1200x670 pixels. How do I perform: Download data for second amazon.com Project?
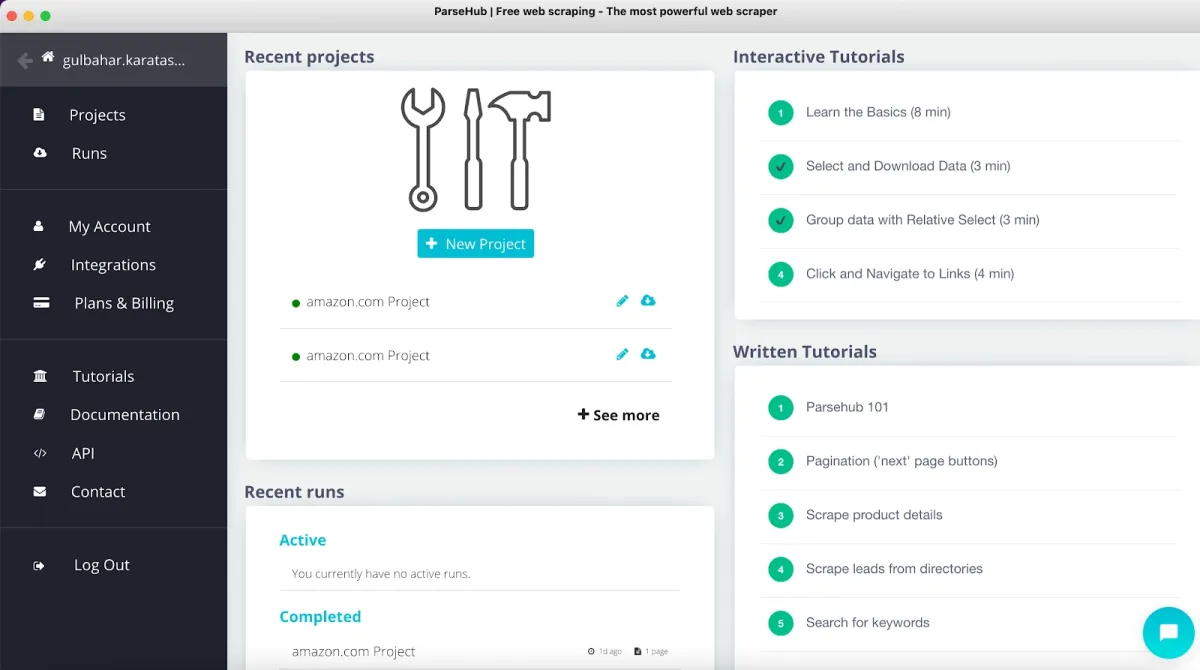[648, 354]
